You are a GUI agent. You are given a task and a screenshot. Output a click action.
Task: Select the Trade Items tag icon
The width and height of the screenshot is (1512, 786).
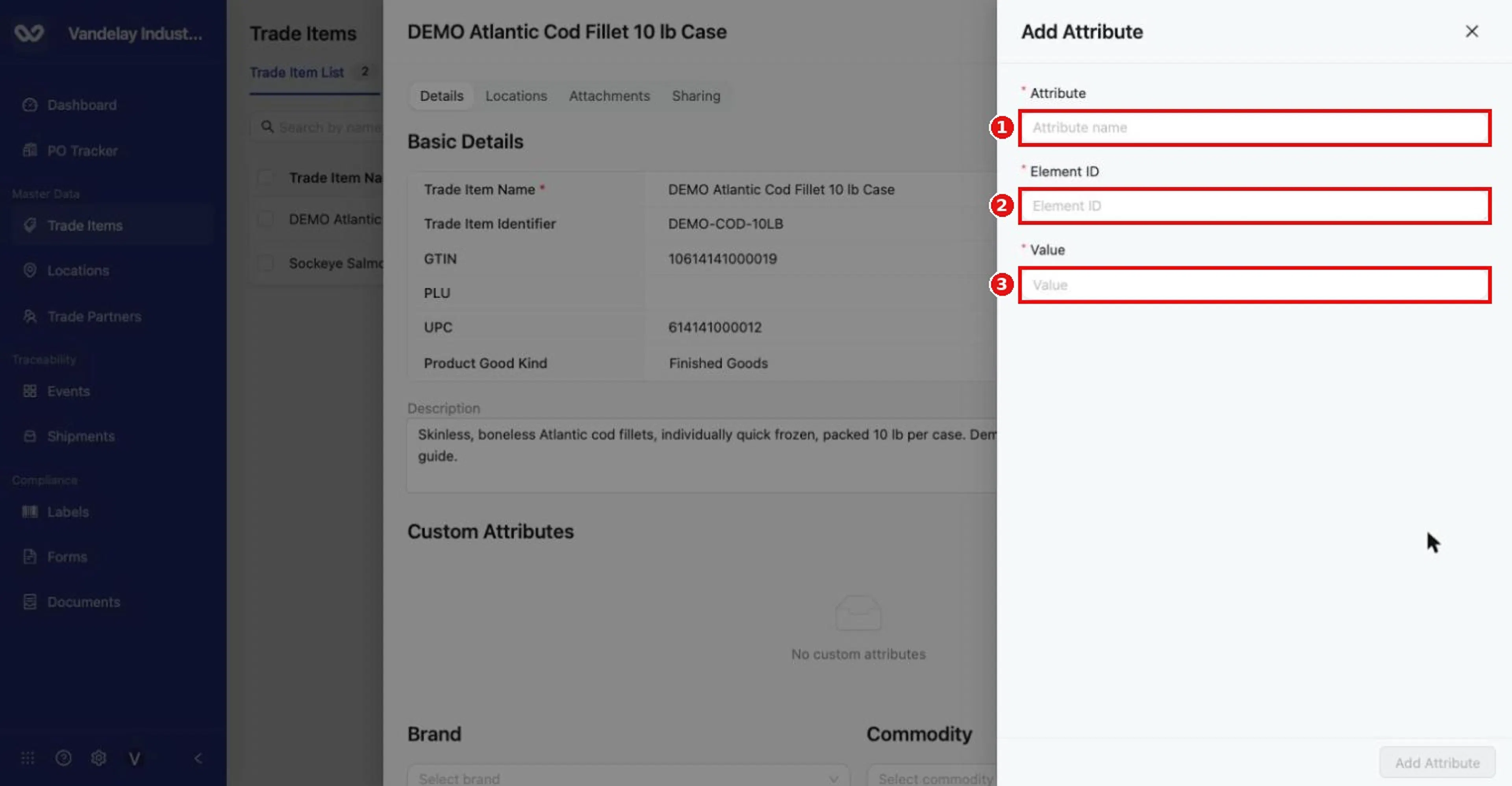[30, 225]
